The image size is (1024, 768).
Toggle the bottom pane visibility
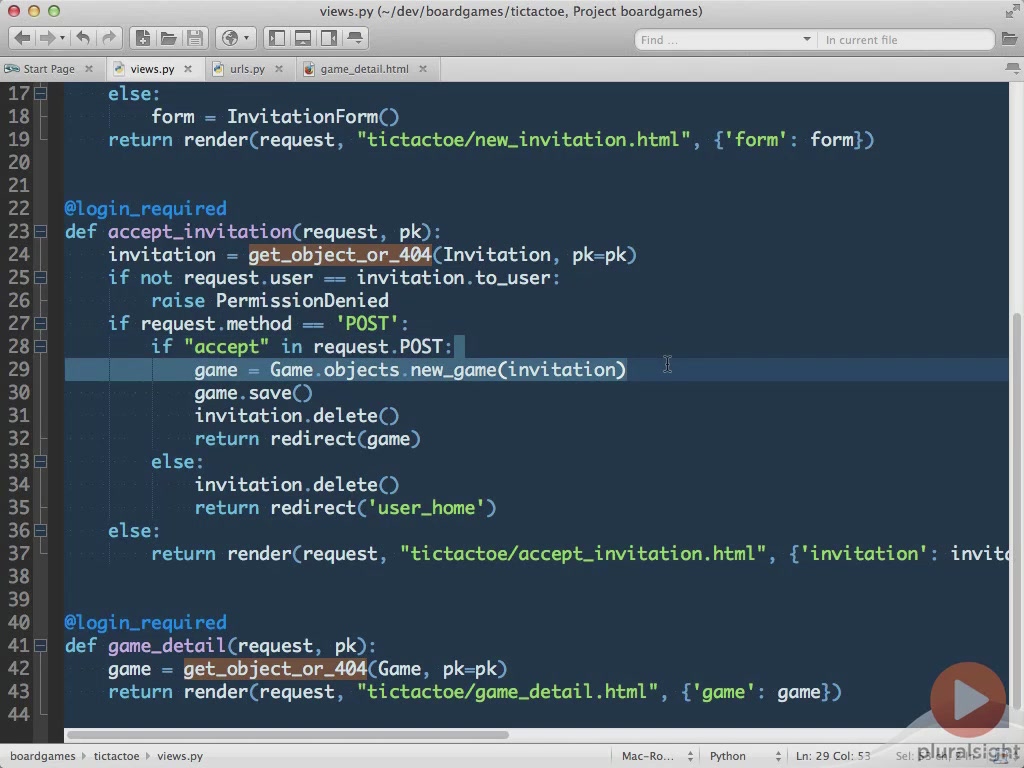[x=303, y=39]
